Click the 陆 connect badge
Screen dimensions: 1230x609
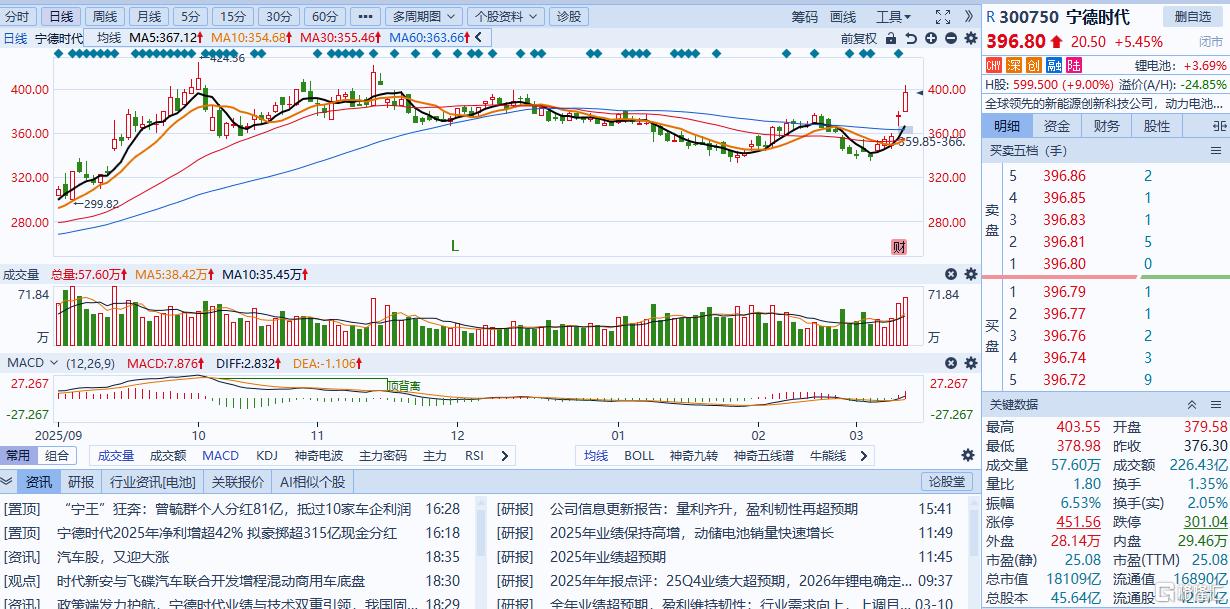pyautogui.click(x=1074, y=65)
